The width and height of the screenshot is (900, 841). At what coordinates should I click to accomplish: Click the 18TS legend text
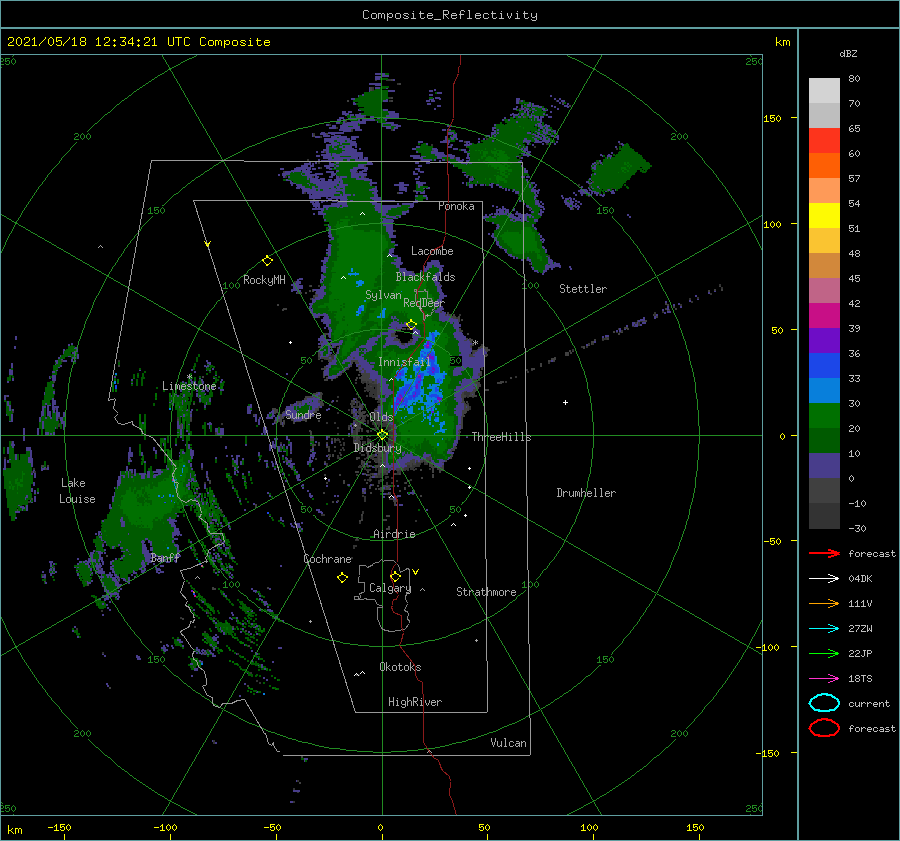[860, 679]
